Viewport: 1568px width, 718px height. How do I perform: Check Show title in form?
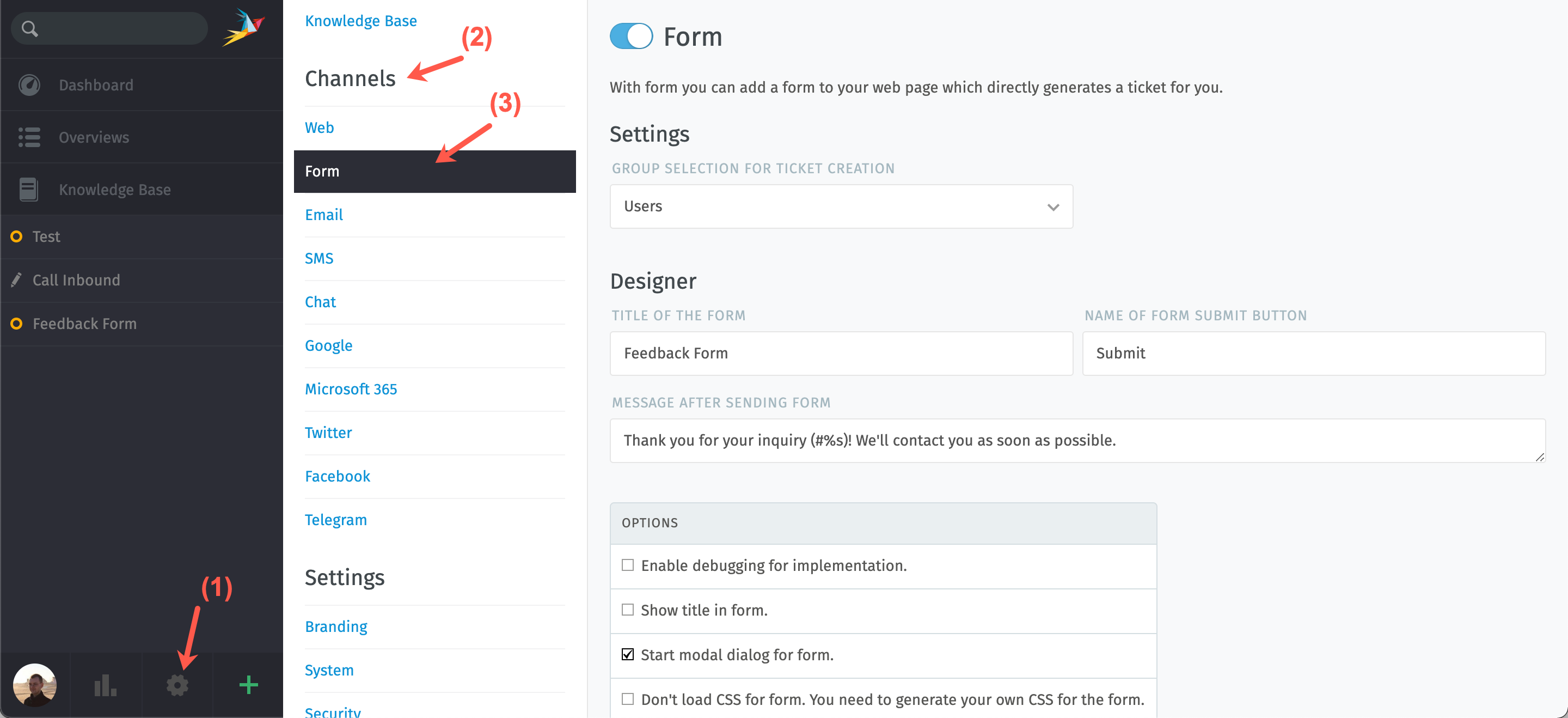pos(628,610)
